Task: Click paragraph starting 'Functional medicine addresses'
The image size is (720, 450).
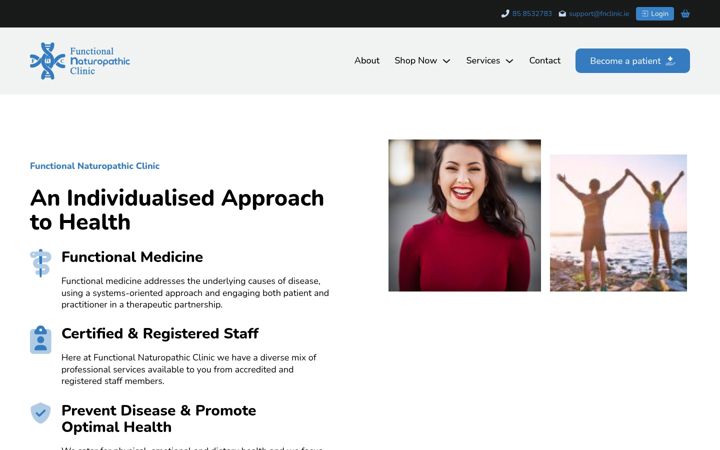Action: pyautogui.click(x=195, y=292)
